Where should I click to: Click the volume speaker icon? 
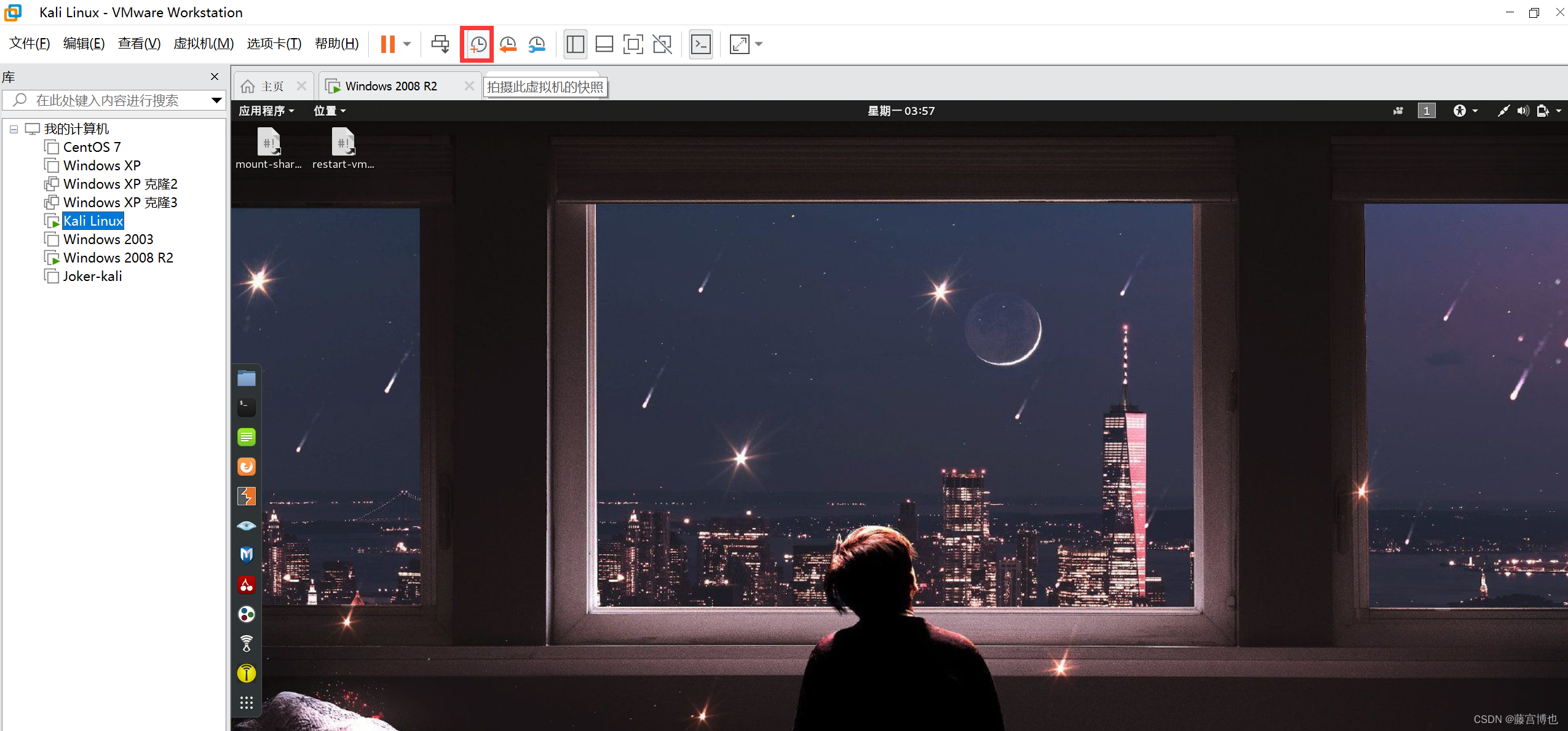1522,111
